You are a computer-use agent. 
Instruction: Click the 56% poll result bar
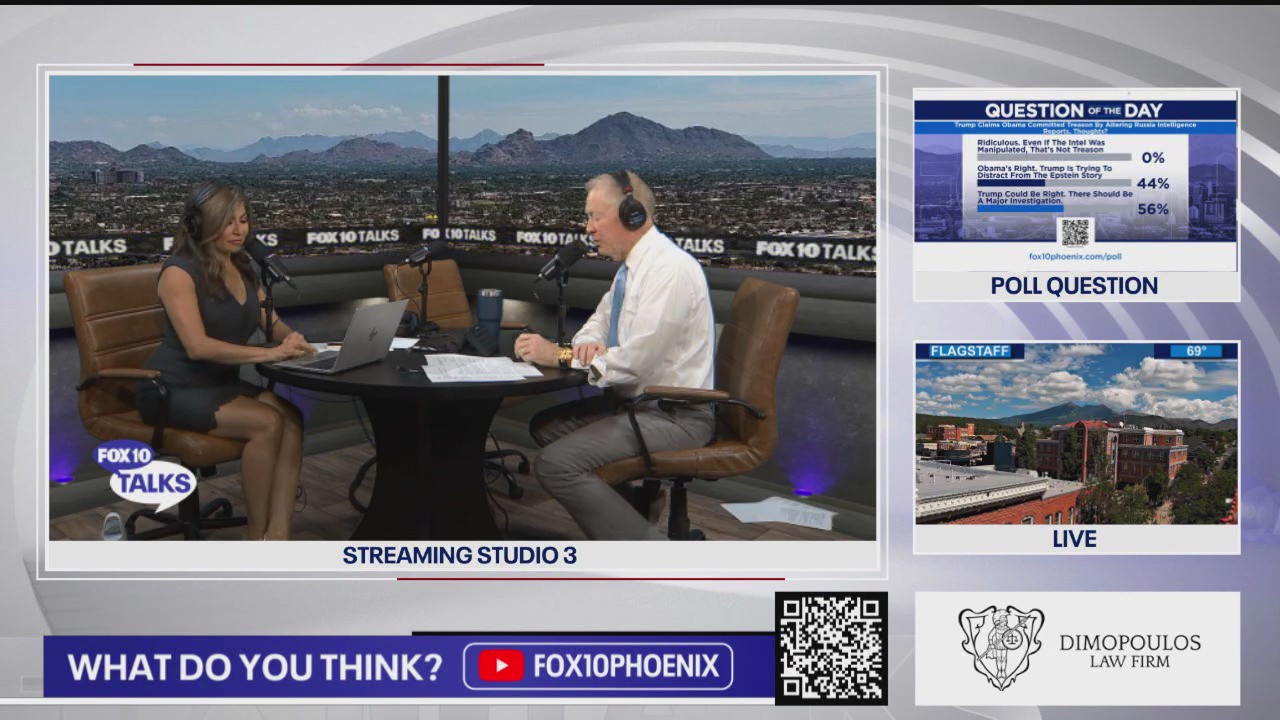(x=1020, y=209)
